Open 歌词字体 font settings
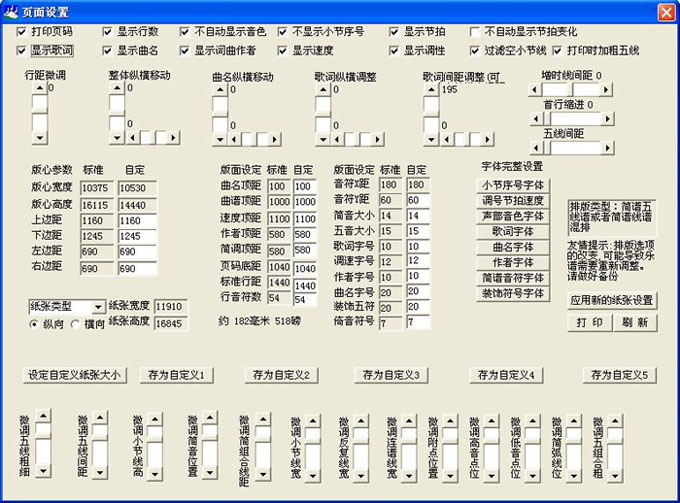 pos(512,231)
